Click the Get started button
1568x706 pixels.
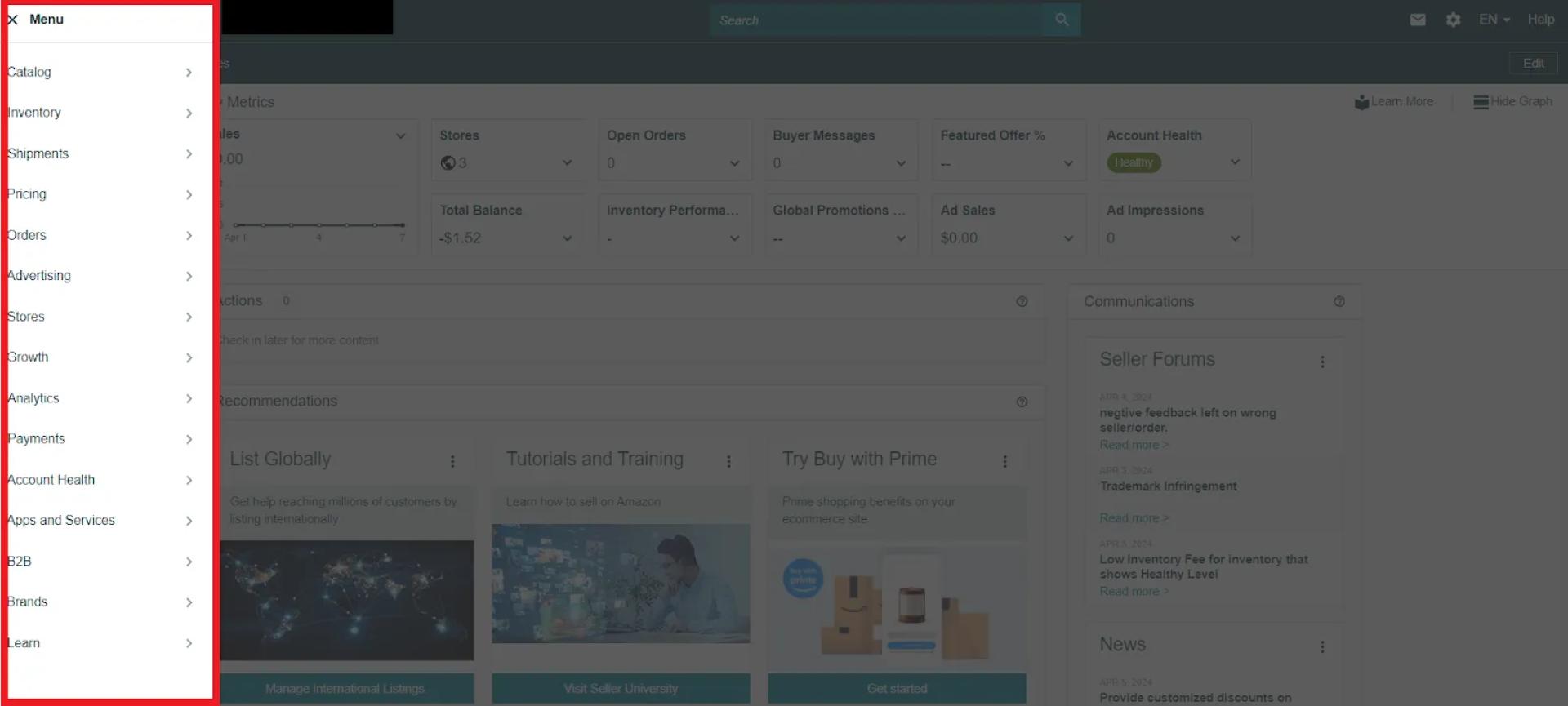click(x=897, y=689)
